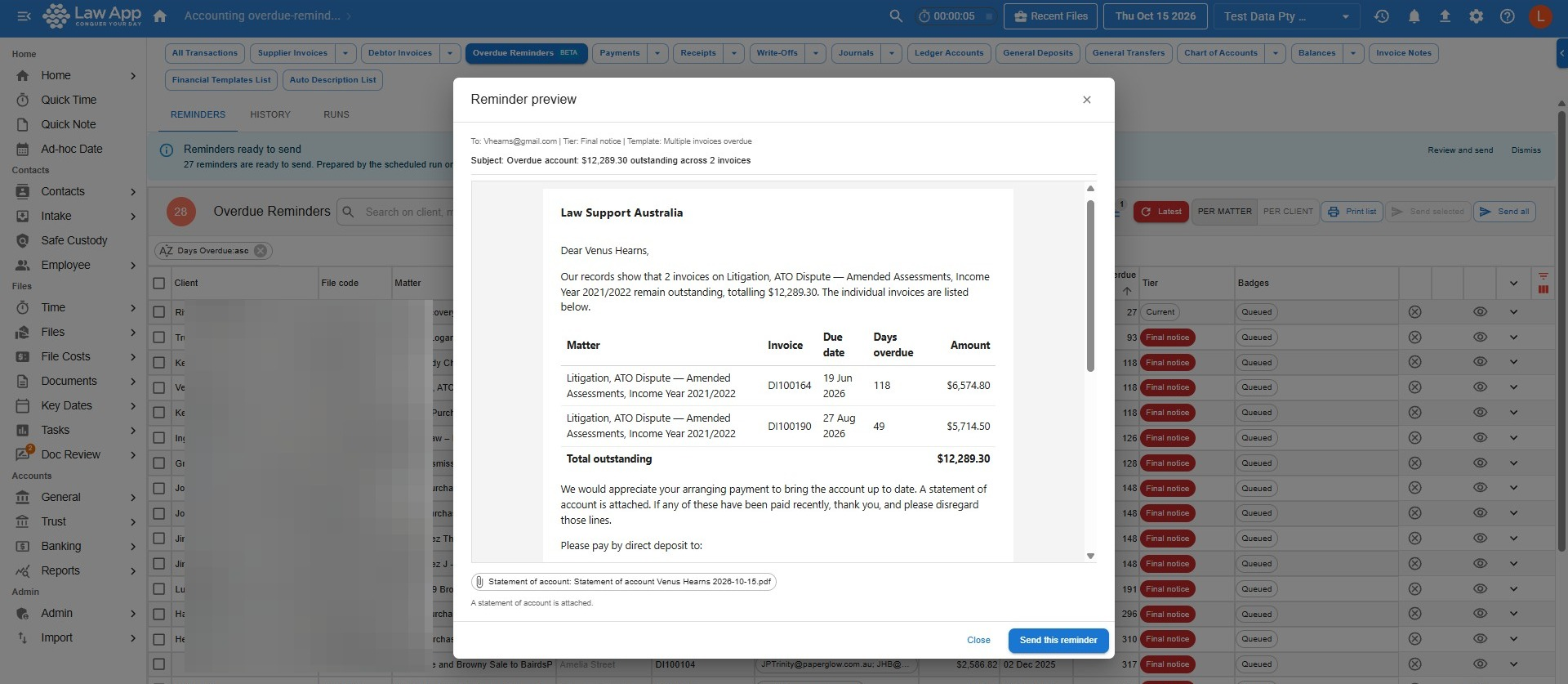Viewport: 1568px width, 684px height.
Task: Close the Reminder preview dialog
Action: (1087, 100)
